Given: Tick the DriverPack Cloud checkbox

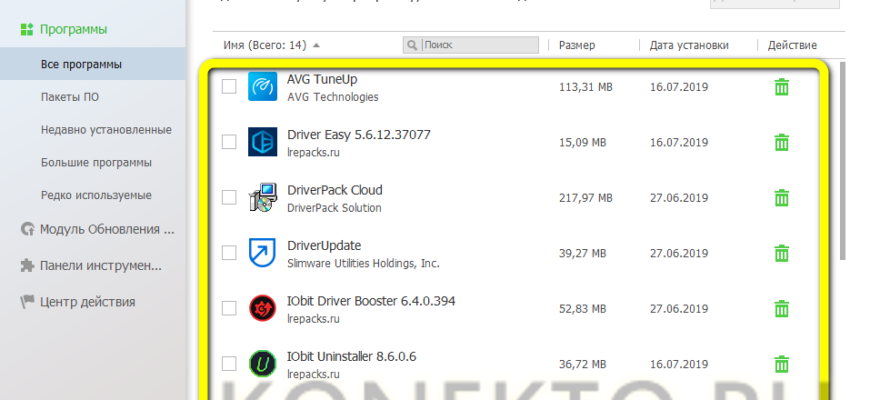Looking at the screenshot, I should [x=229, y=198].
